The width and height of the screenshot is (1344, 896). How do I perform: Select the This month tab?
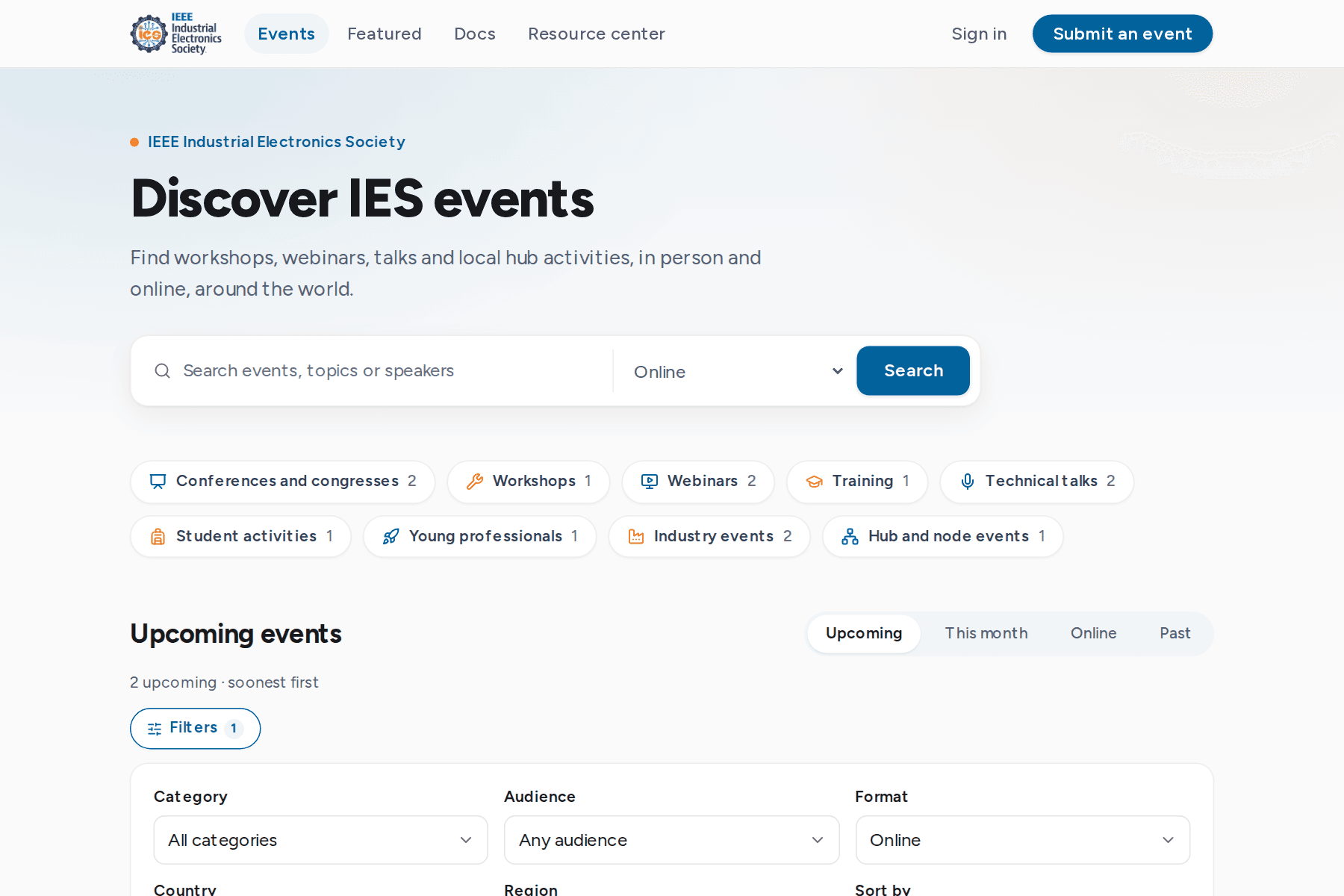[986, 634]
